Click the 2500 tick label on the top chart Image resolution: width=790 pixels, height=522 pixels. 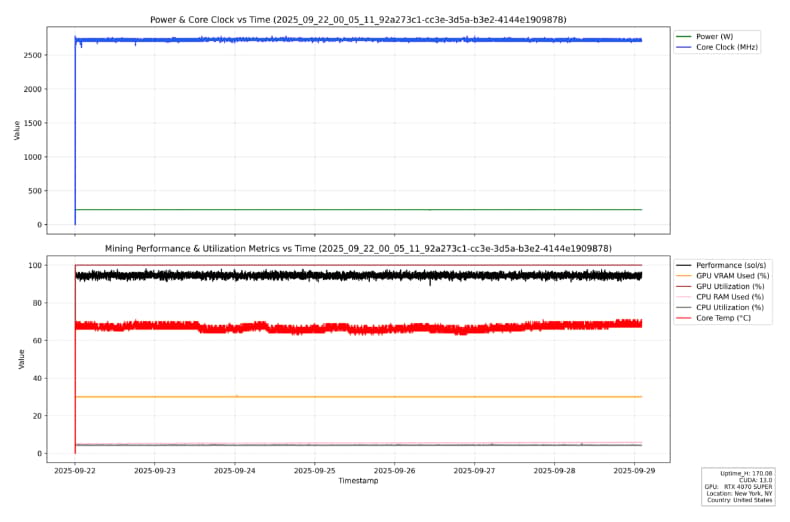click(x=33, y=55)
